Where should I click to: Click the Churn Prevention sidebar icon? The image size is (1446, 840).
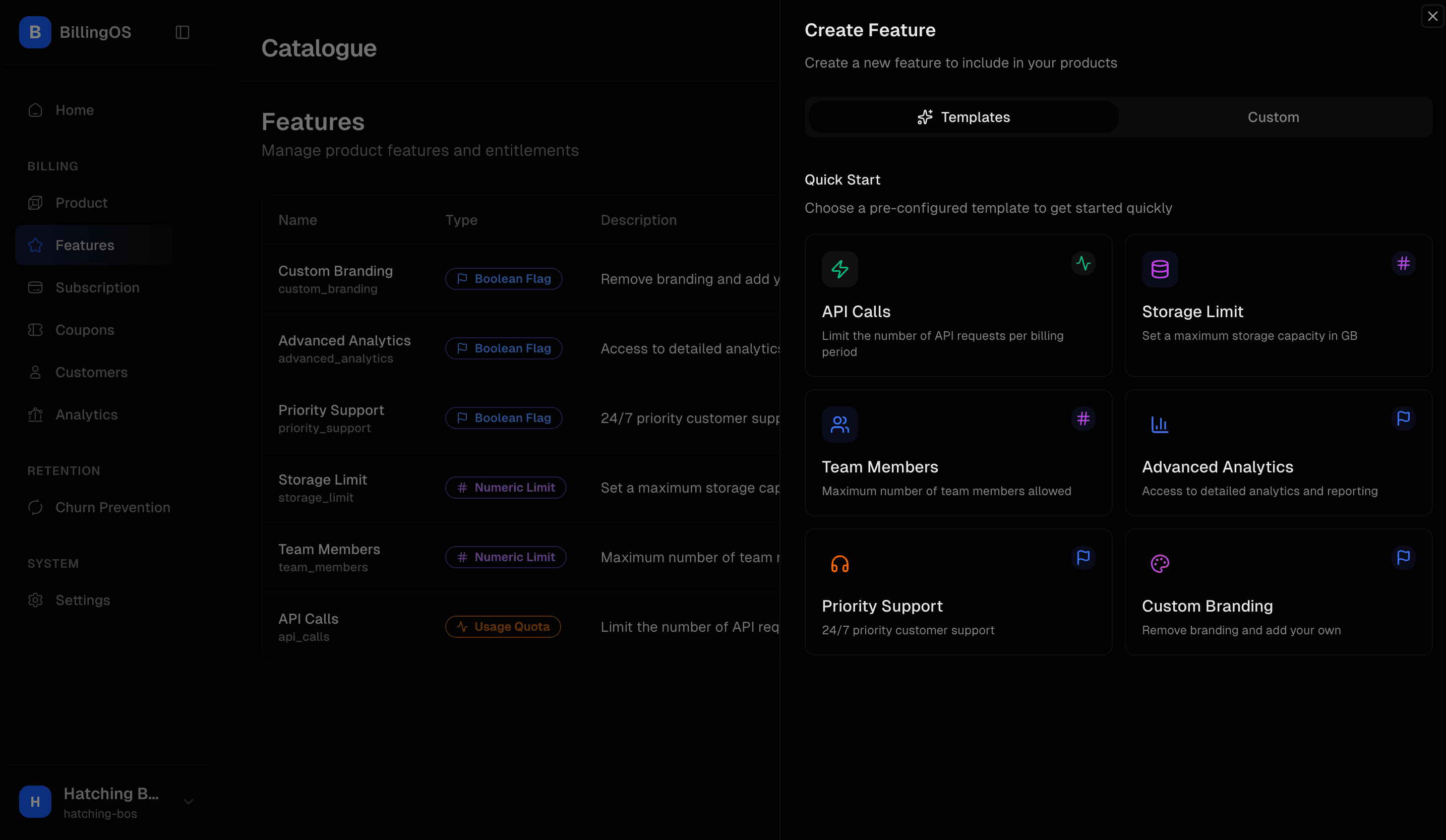(x=35, y=507)
